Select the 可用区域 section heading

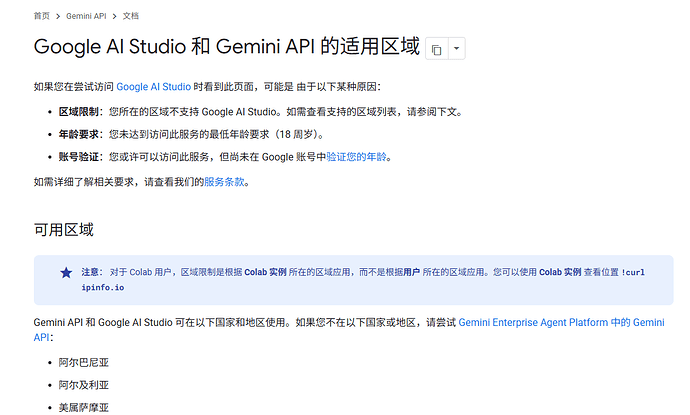[x=64, y=230]
